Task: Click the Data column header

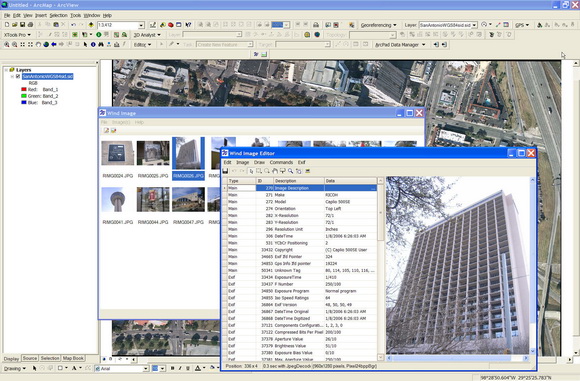Action: 351,181
